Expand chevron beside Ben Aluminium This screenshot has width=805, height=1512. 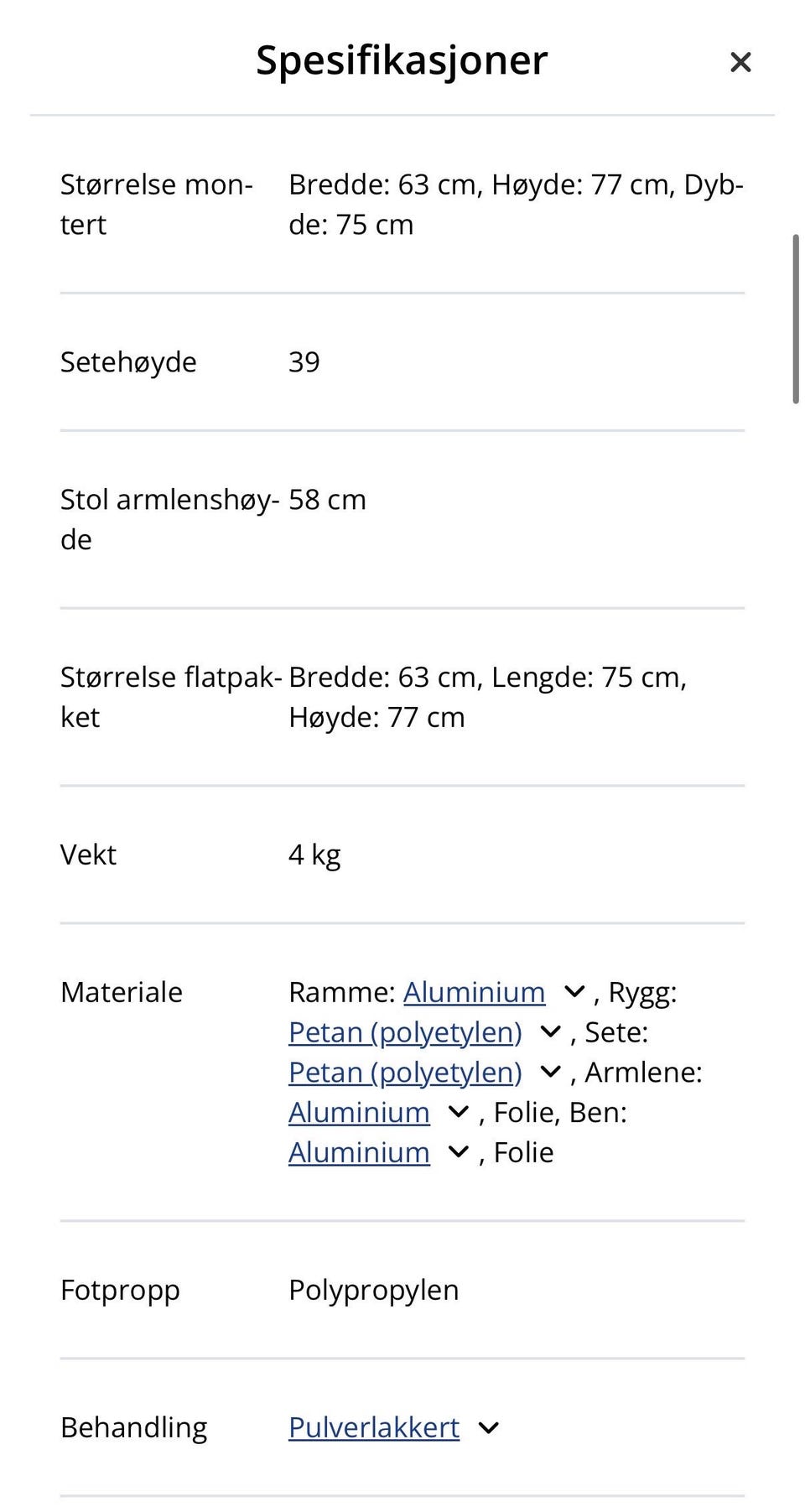(459, 1153)
